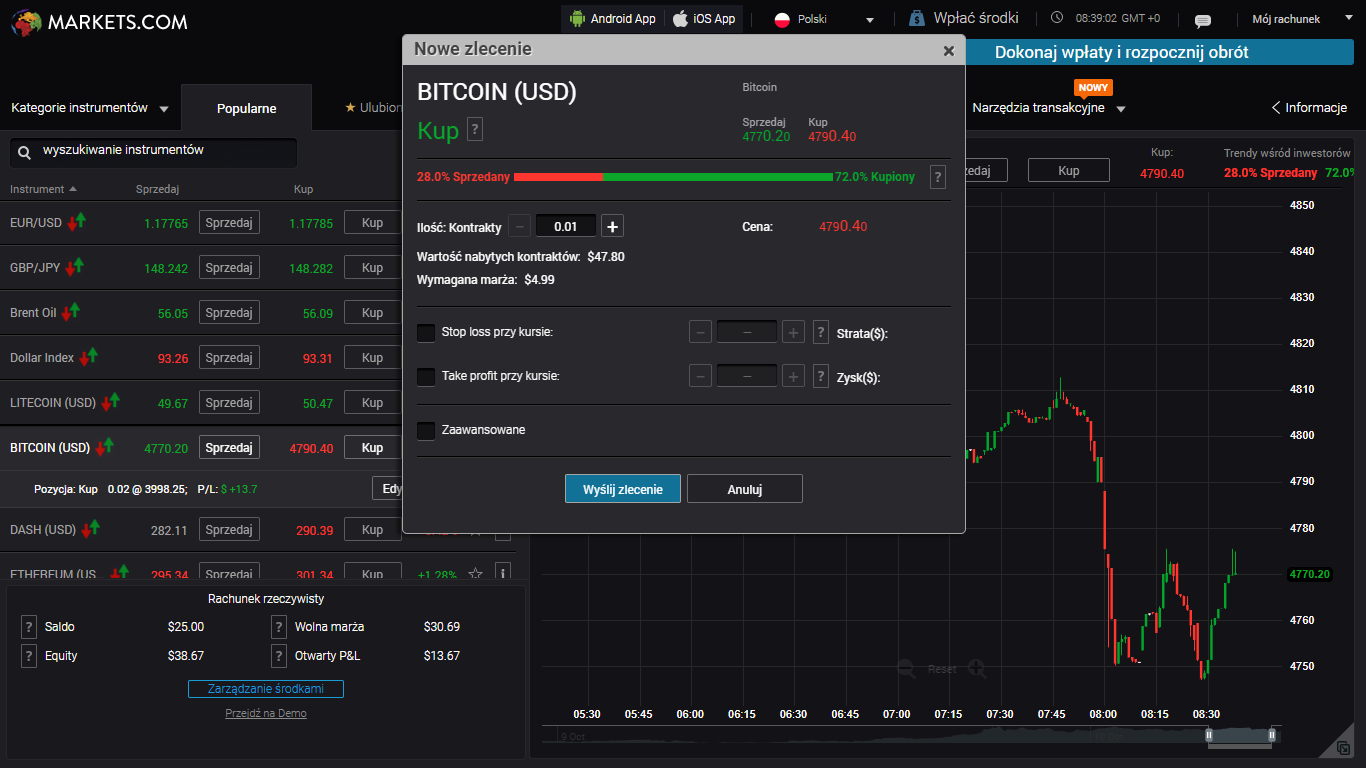
Task: Click Sprzedaj button for EUR/USD
Action: click(x=229, y=223)
